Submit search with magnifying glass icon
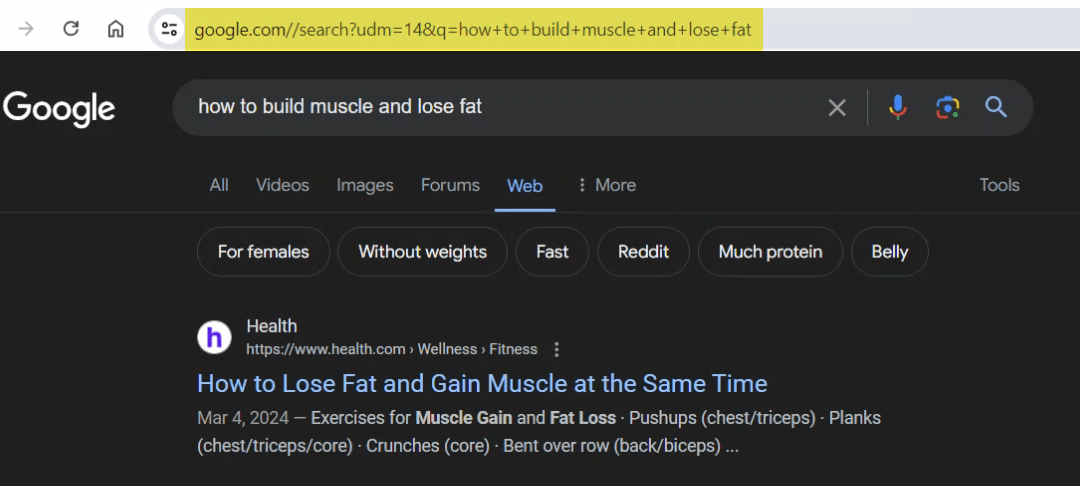This screenshot has width=1080, height=486. (996, 107)
